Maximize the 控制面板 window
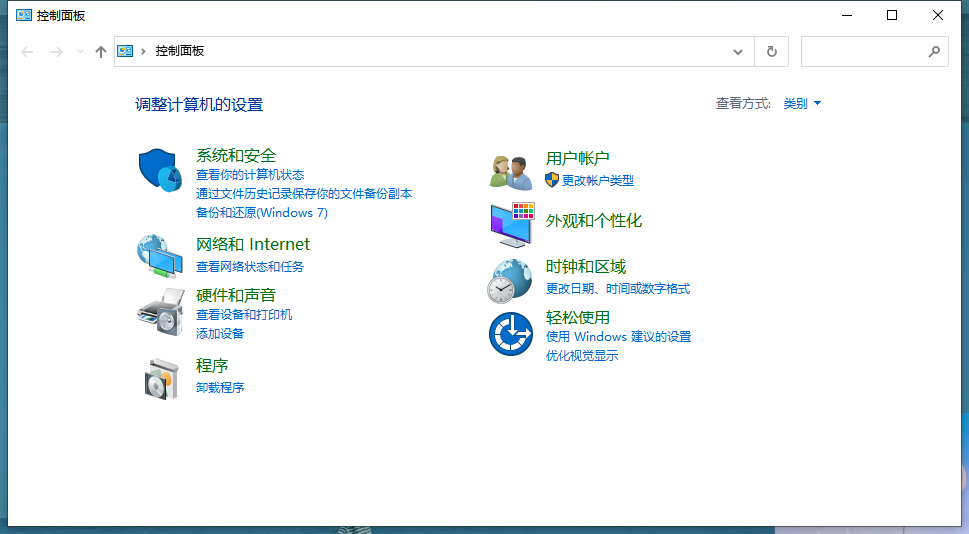969x534 pixels. (892, 15)
